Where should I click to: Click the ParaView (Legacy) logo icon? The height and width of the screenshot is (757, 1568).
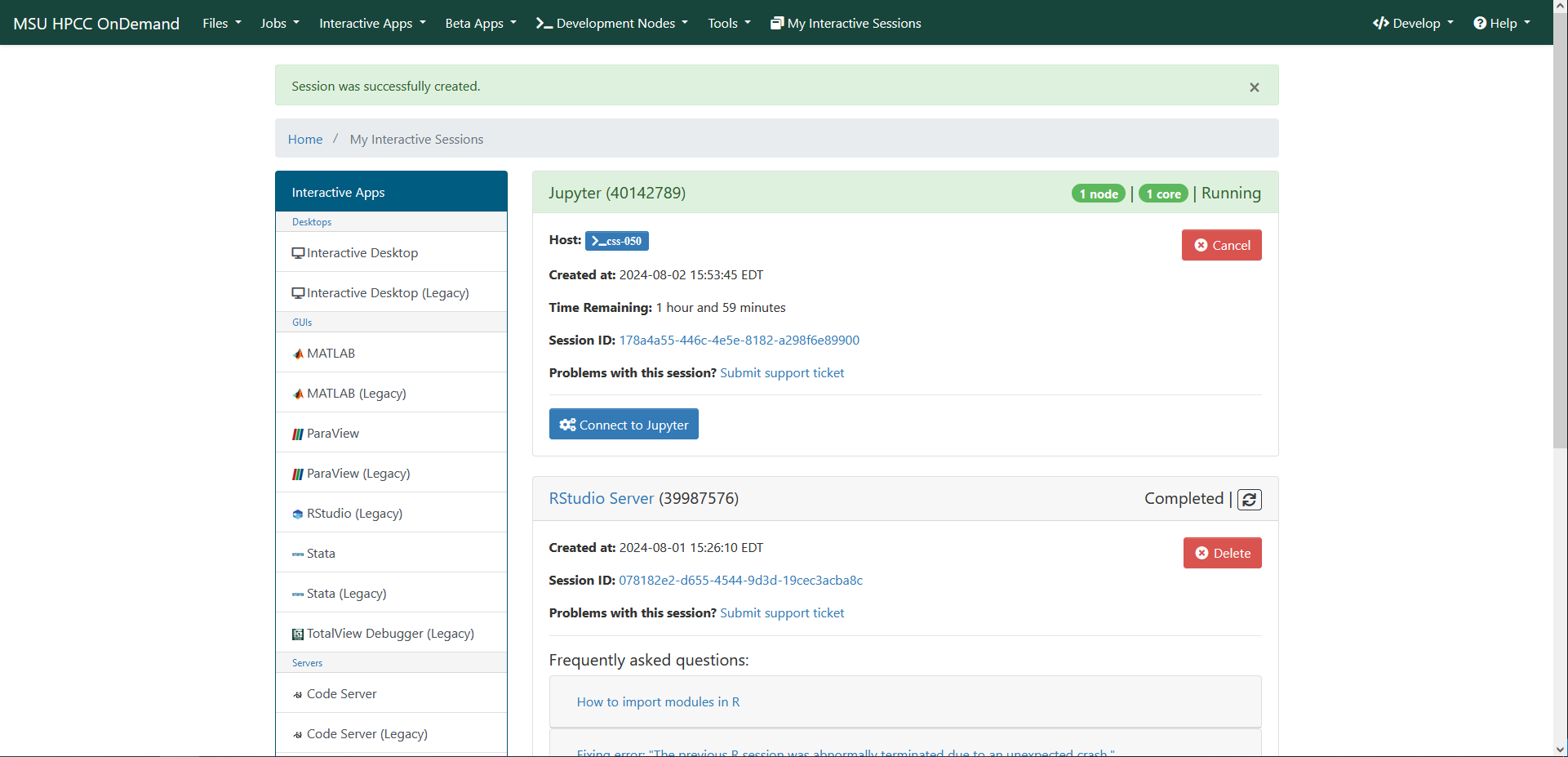pos(298,474)
